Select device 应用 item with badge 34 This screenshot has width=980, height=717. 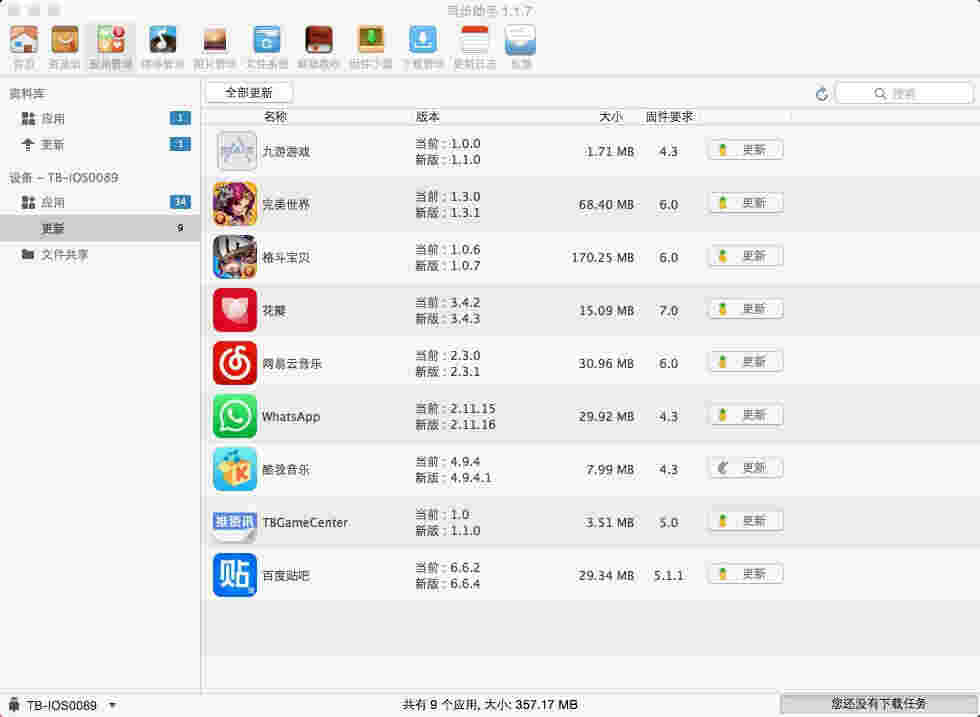coord(100,203)
